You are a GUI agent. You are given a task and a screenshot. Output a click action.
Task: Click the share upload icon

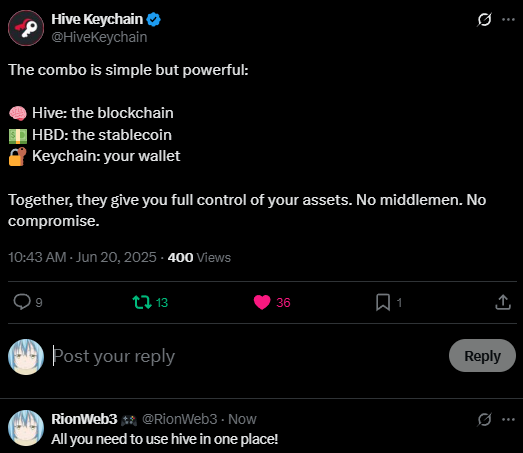click(x=503, y=302)
